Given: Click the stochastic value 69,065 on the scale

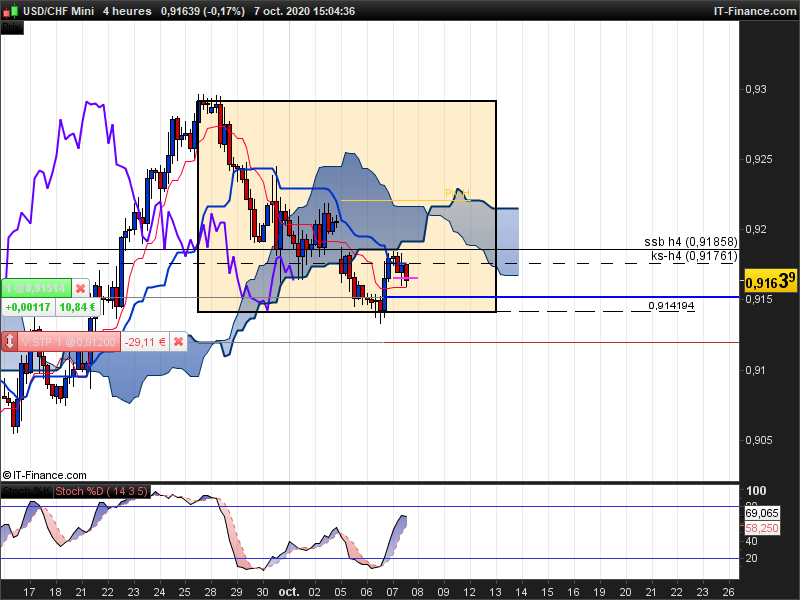Looking at the screenshot, I should point(762,512).
